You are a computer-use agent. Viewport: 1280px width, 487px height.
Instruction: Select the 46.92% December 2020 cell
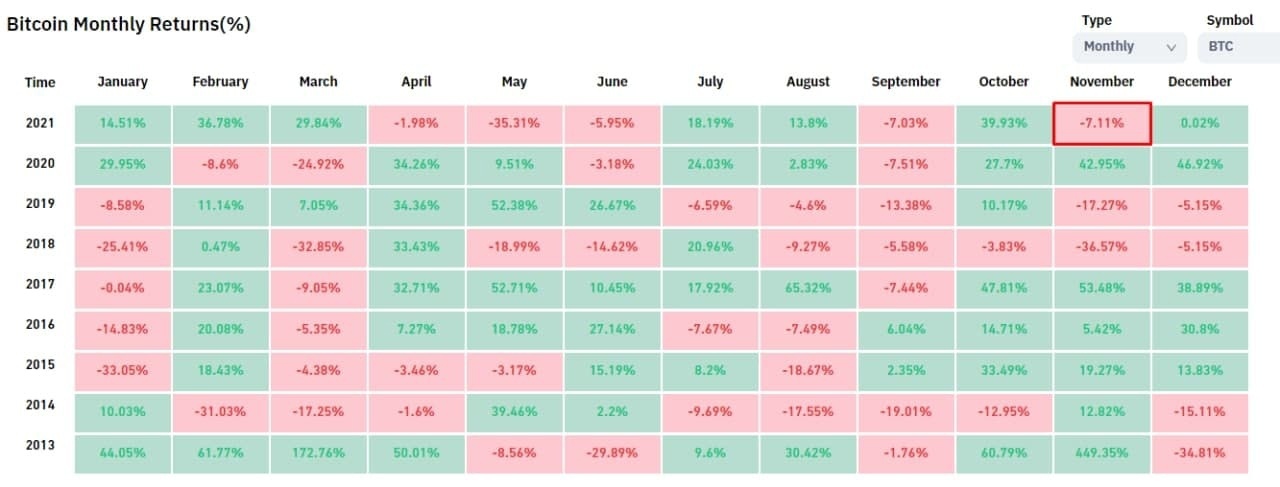coord(1199,165)
